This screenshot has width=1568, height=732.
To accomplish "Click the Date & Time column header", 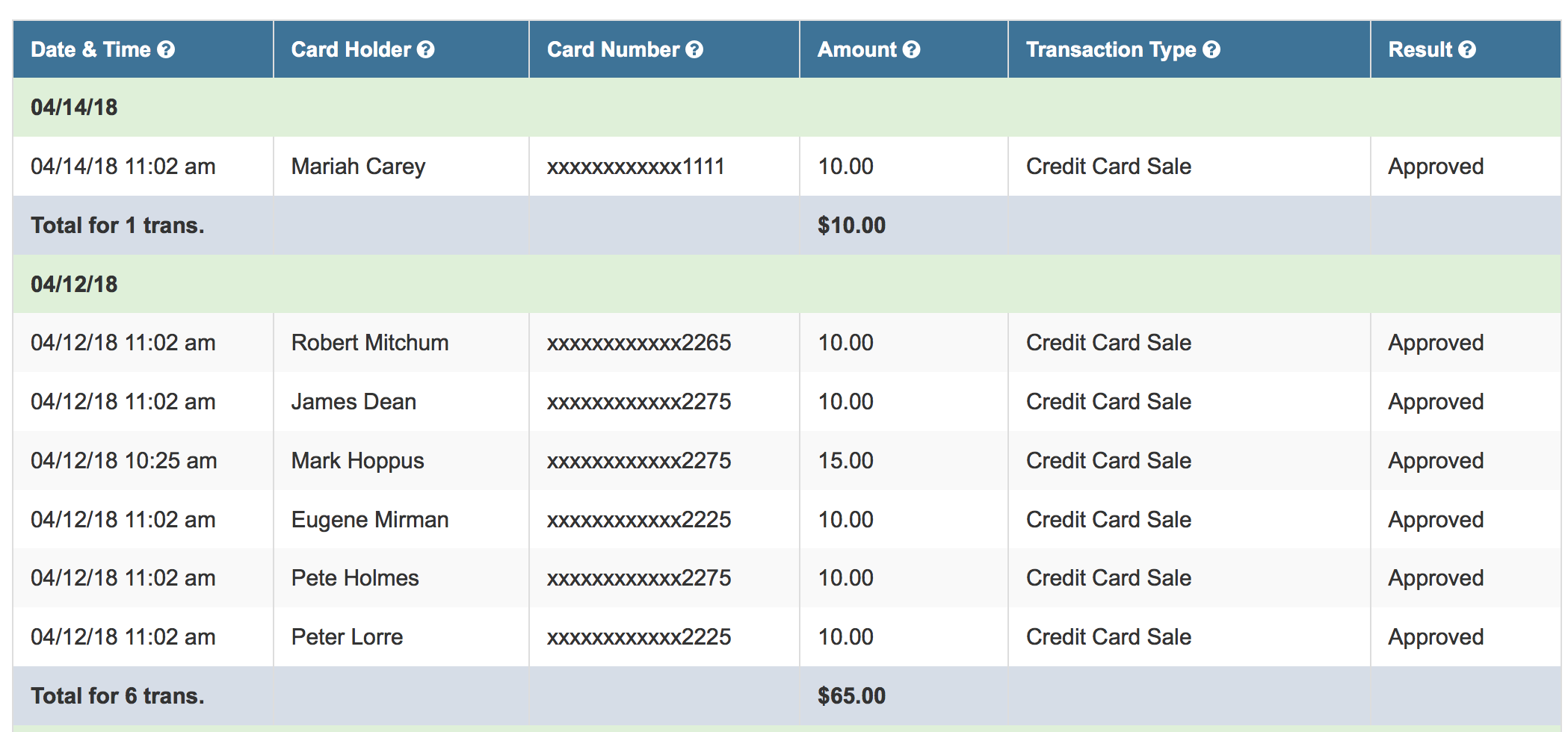I will pyautogui.click(x=90, y=50).
